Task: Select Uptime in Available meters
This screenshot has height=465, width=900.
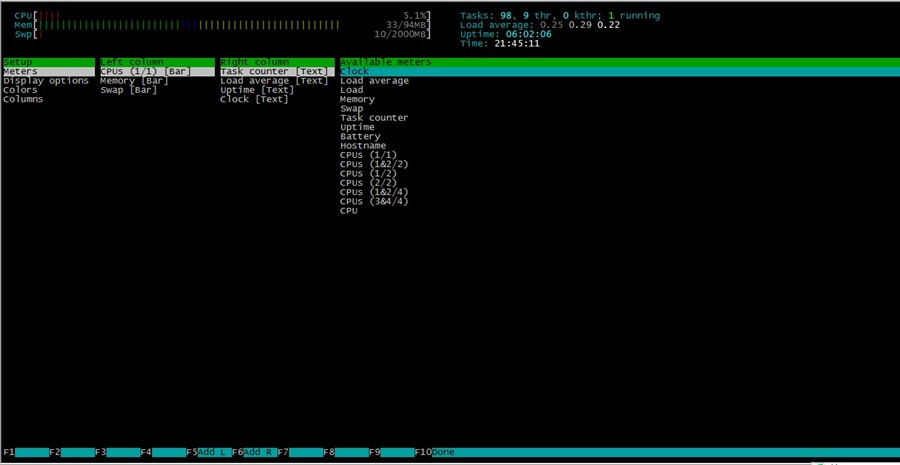Action: pyautogui.click(x=357, y=127)
